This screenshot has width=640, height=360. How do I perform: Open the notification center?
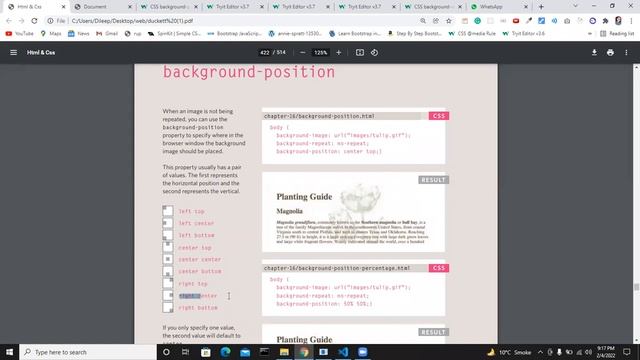pyautogui.click(x=627, y=352)
